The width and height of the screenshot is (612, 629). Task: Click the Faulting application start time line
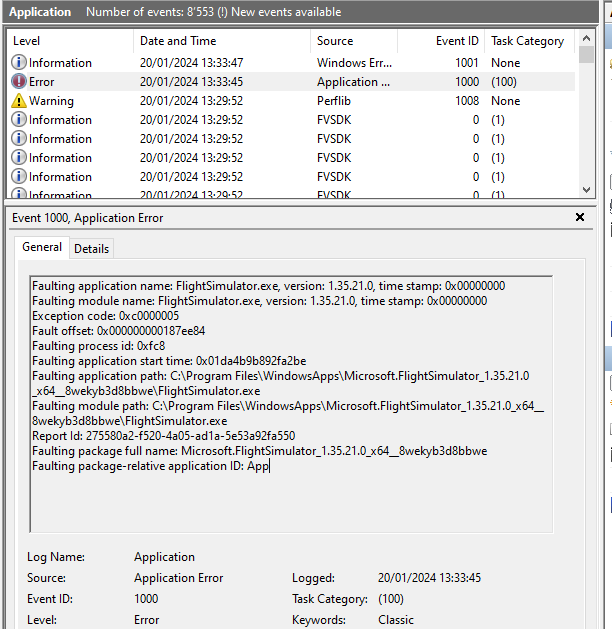tap(169, 361)
